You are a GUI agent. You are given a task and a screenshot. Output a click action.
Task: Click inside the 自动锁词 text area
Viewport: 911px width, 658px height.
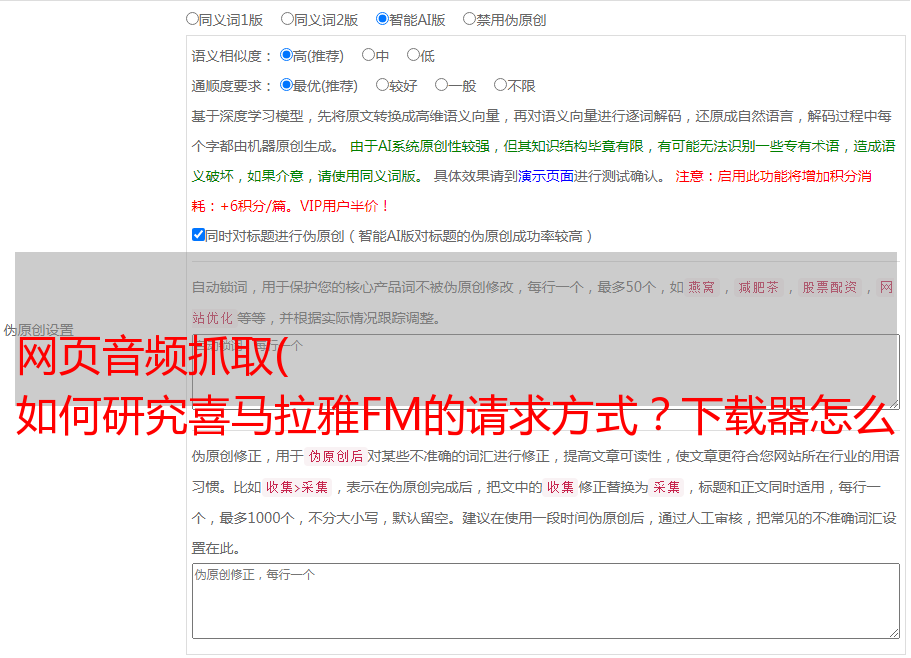tap(546, 372)
